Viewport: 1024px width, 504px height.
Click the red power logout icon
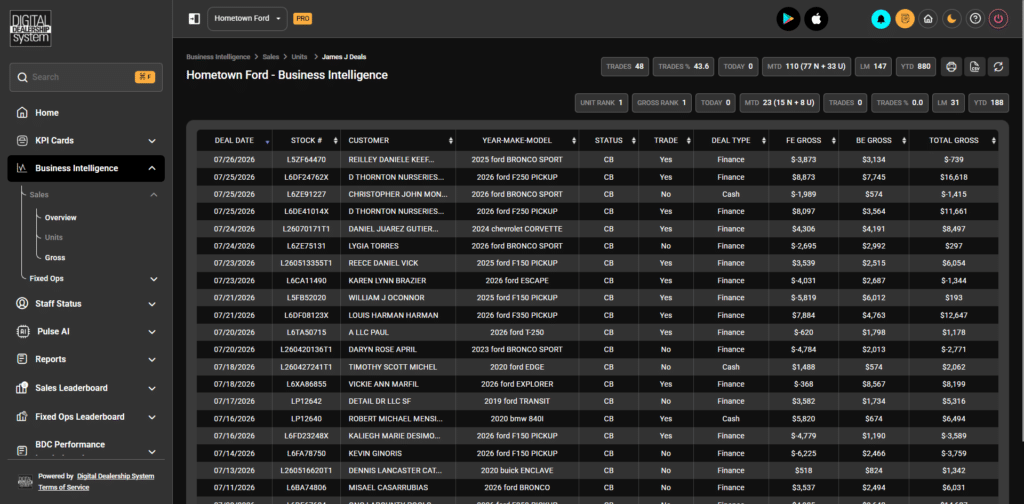click(x=999, y=19)
